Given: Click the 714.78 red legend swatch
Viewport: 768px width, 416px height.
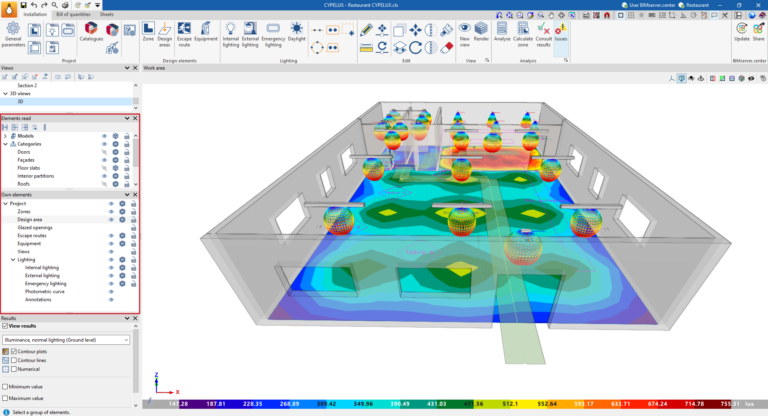Looking at the screenshot, I should pos(694,404).
